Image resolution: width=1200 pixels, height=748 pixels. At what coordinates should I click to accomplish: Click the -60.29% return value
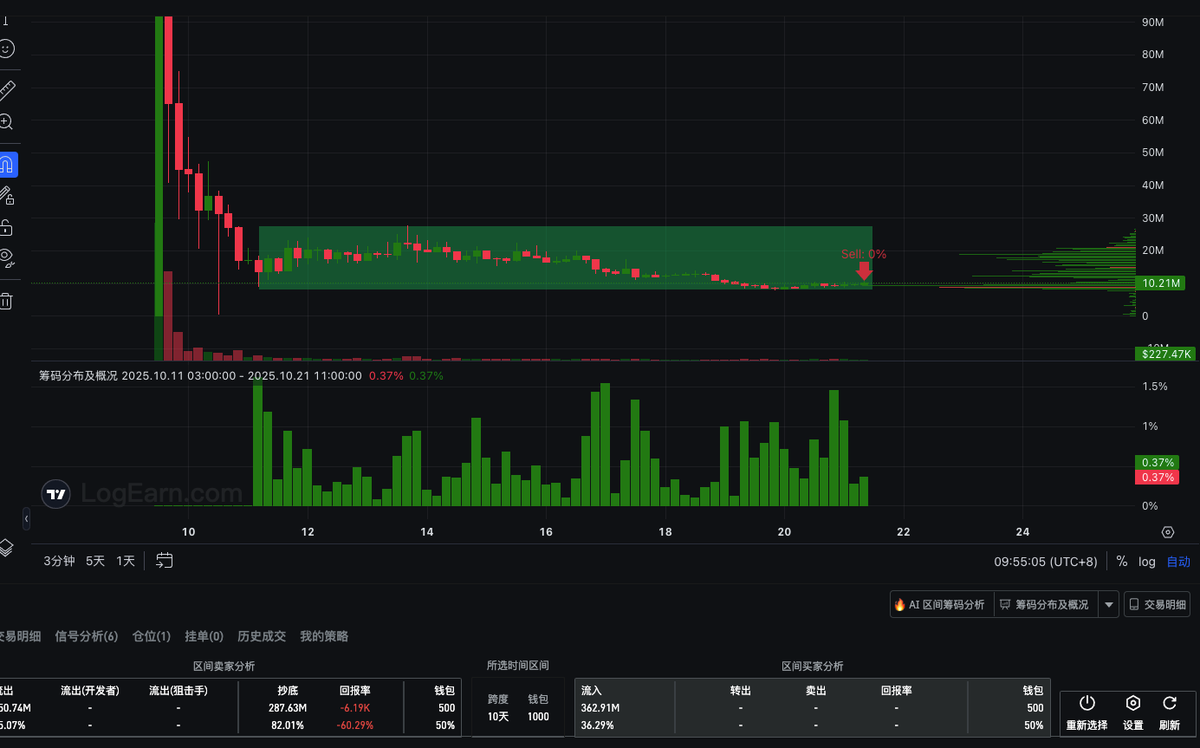pos(355,725)
